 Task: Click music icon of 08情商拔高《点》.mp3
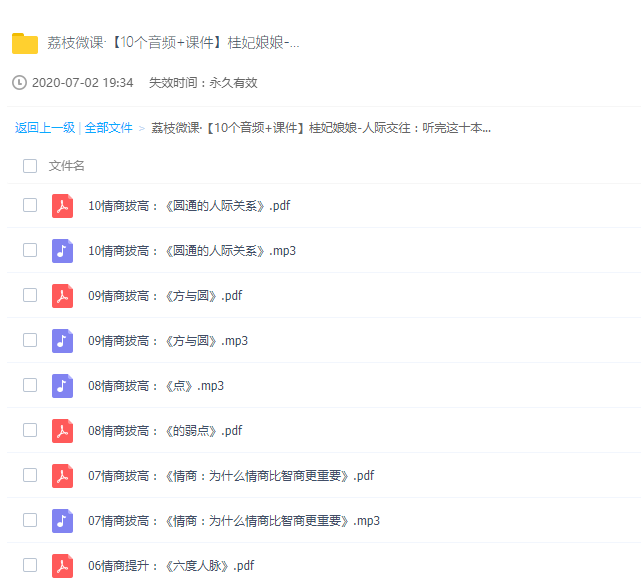[63, 385]
